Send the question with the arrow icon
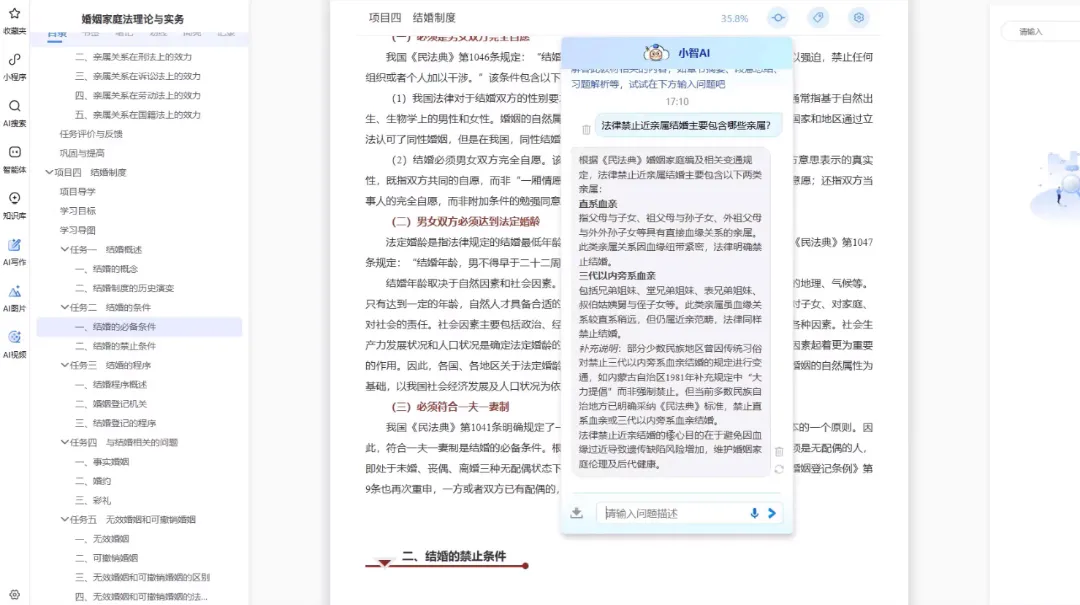Image resolution: width=1080 pixels, height=605 pixels. click(772, 513)
